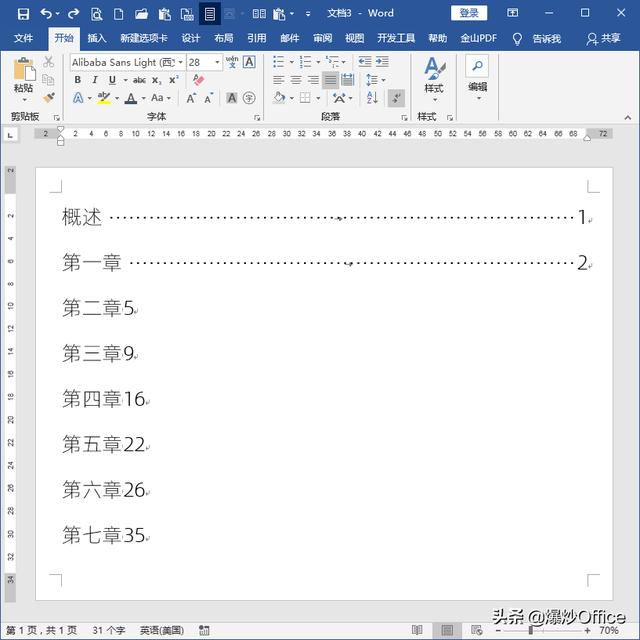
Task: Open the font size dropdown
Action: (218, 62)
